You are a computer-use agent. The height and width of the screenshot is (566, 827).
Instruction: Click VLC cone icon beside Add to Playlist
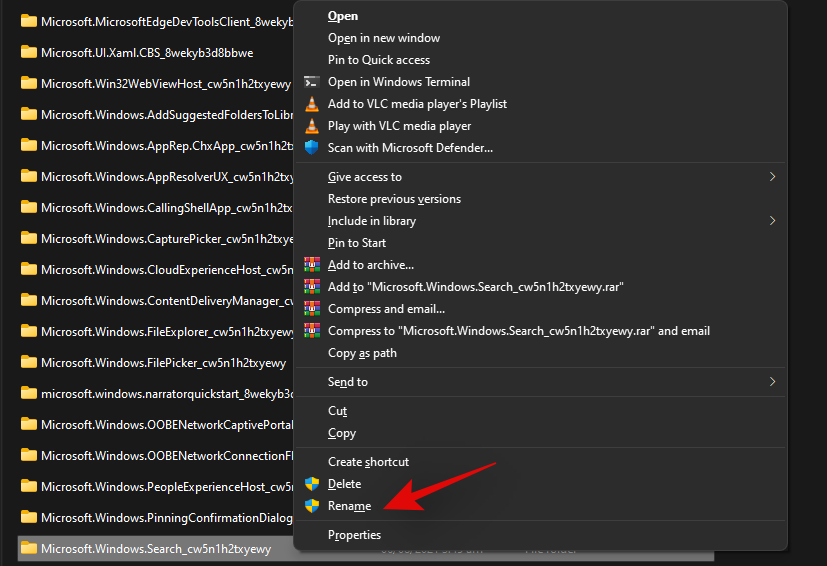[x=312, y=104]
